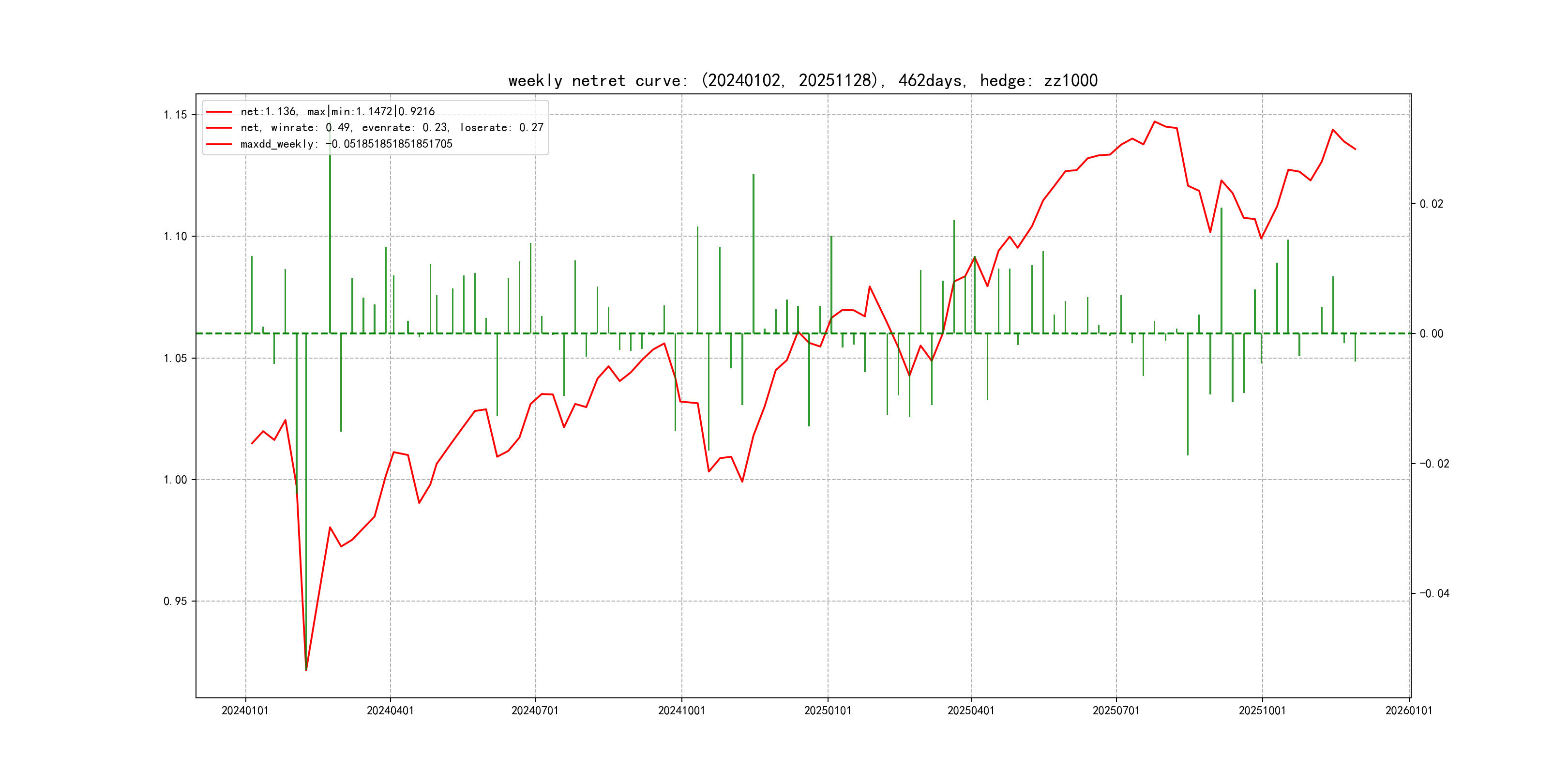Click the winrate legend entry text

coord(392,128)
